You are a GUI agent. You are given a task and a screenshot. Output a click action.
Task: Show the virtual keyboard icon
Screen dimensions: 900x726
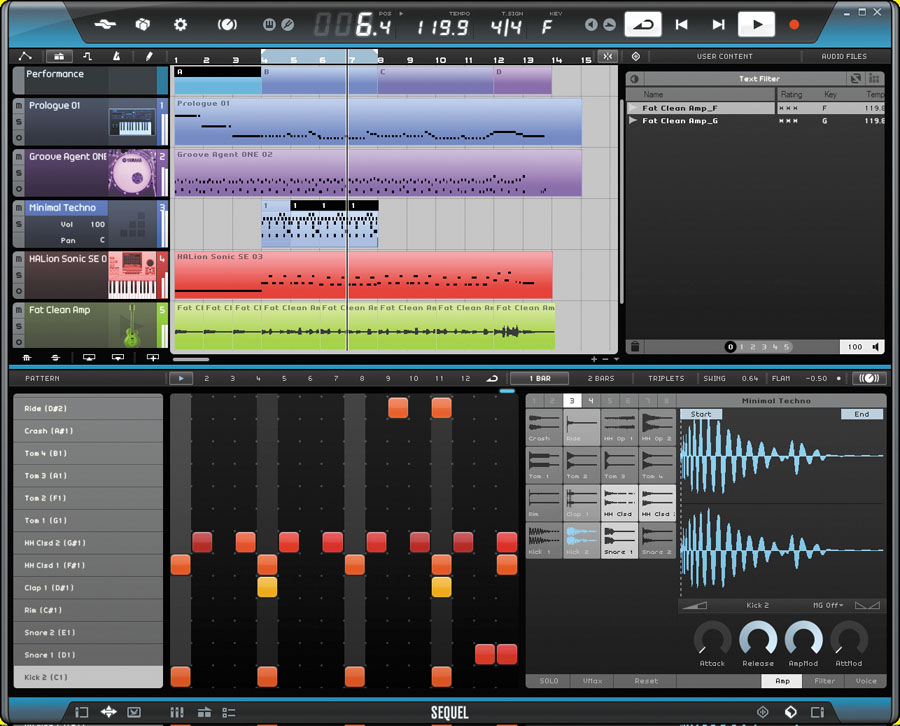click(269, 24)
